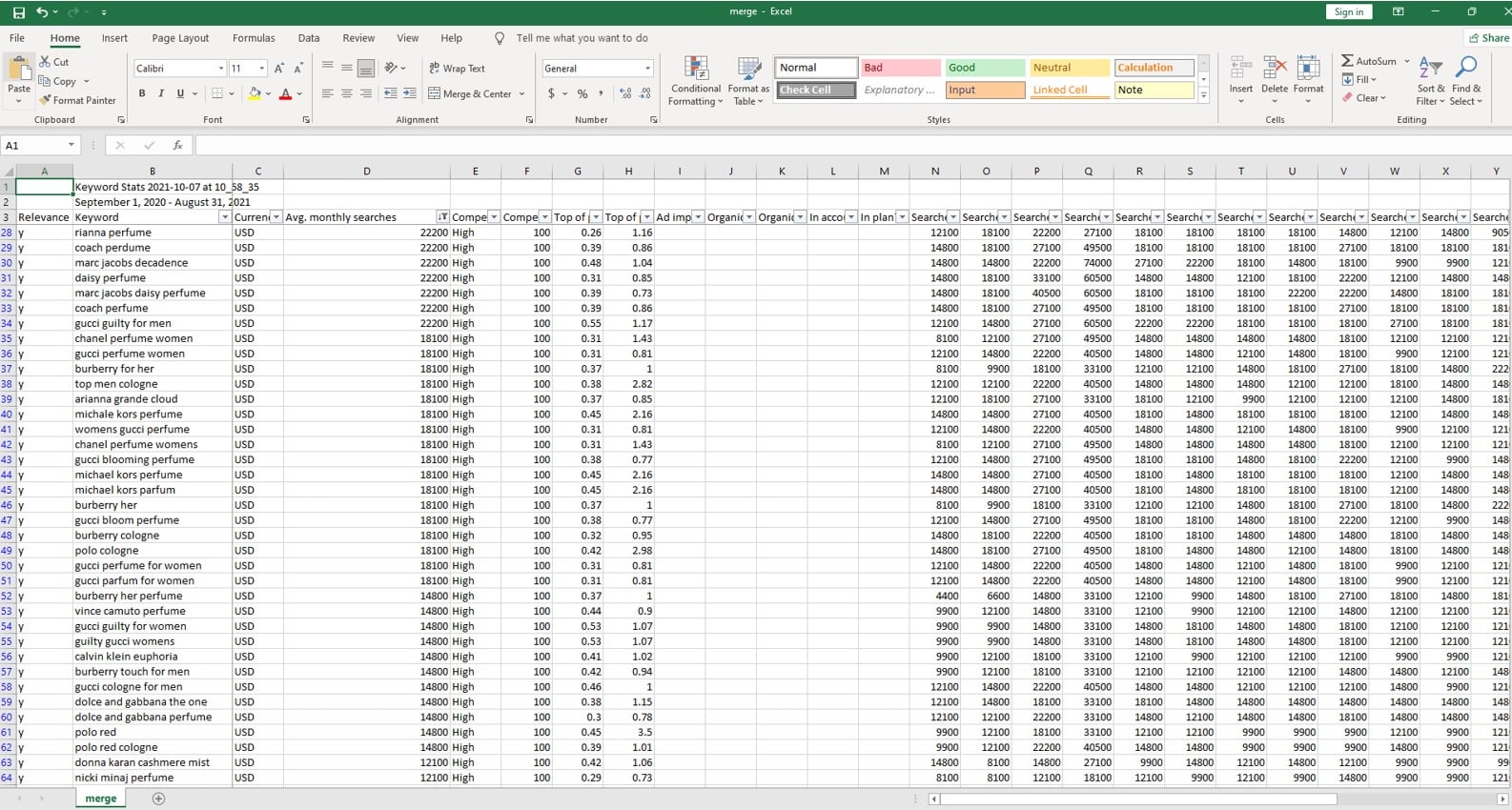
Task: Toggle Italic formatting
Action: point(161,93)
